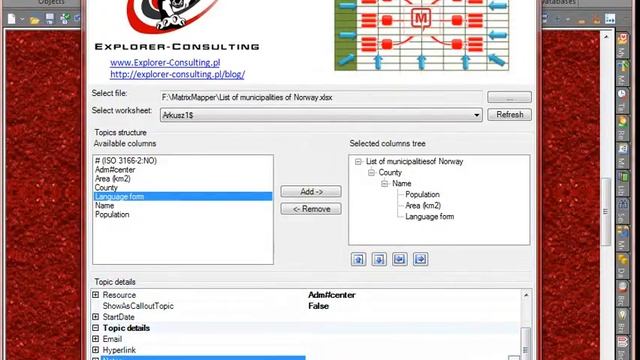Collapse the County node in selected tree
The height and width of the screenshot is (360, 640).
[x=371, y=173]
